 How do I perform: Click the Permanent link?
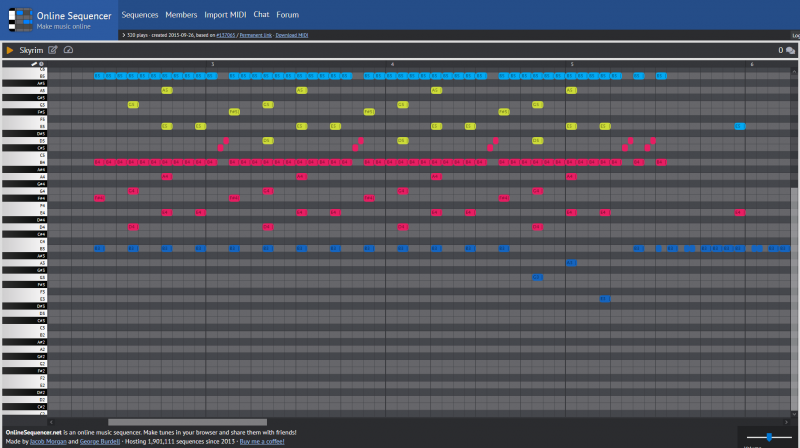pos(256,35)
